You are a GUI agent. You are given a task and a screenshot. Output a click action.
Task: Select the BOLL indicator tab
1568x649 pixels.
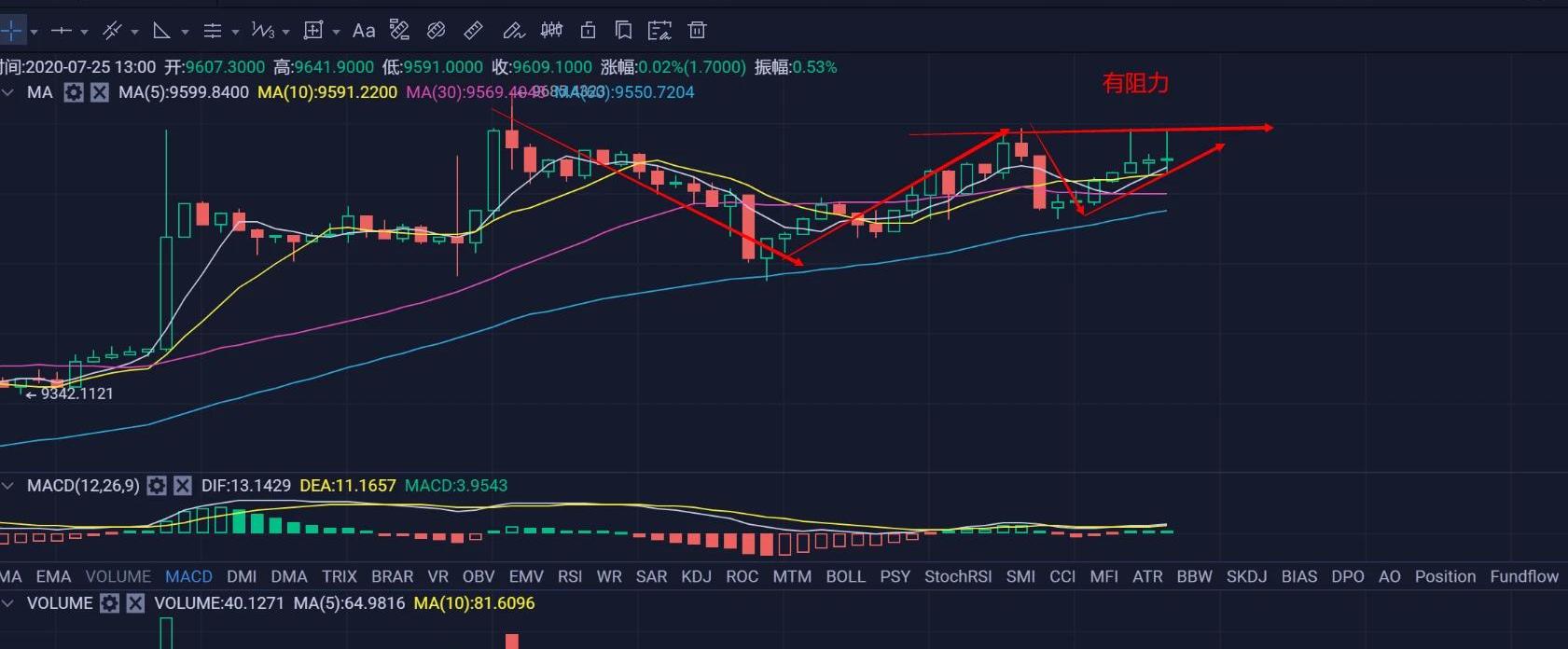coord(845,576)
